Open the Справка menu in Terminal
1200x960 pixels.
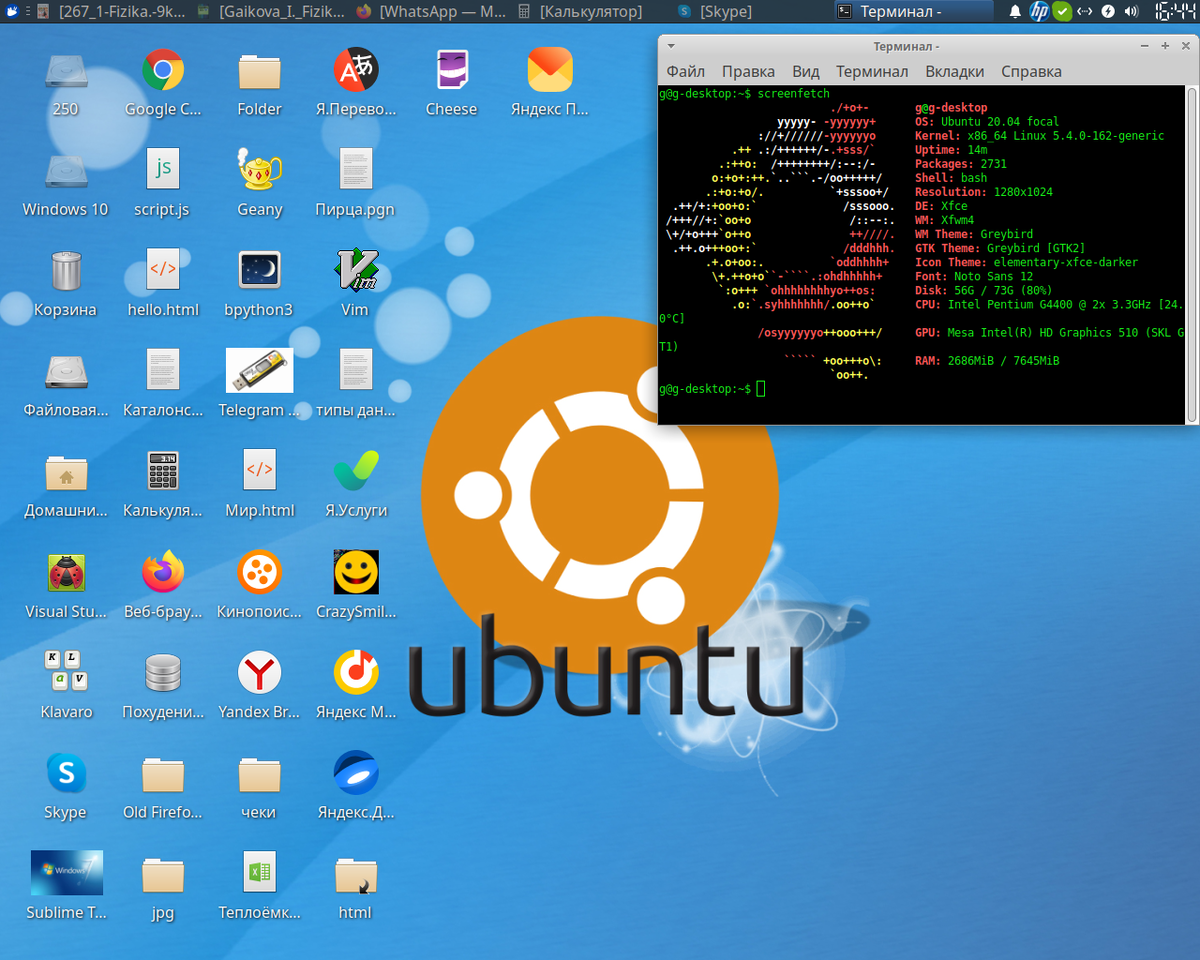tap(1031, 71)
